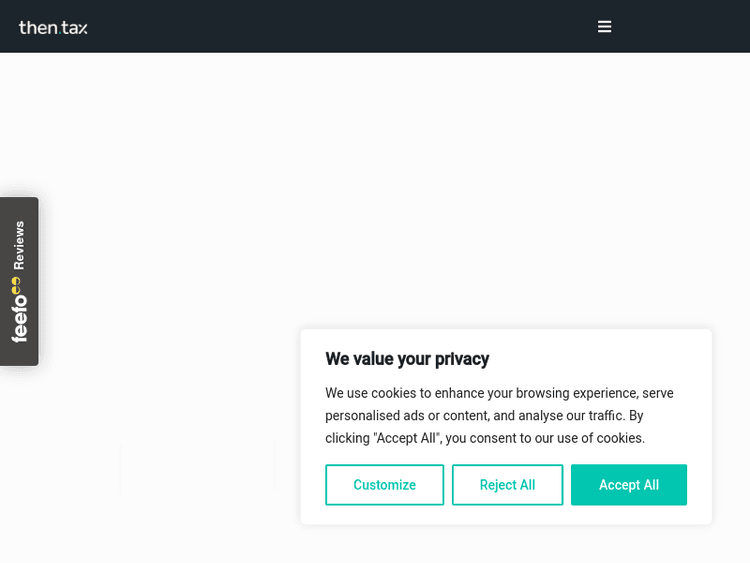Screen dimensions: 750x563
Task: Reject all cookies
Action: tap(507, 485)
